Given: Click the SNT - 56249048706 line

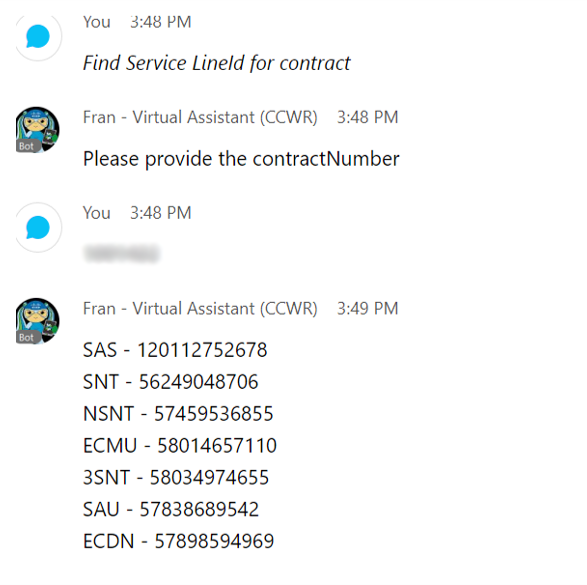Looking at the screenshot, I should tap(171, 382).
